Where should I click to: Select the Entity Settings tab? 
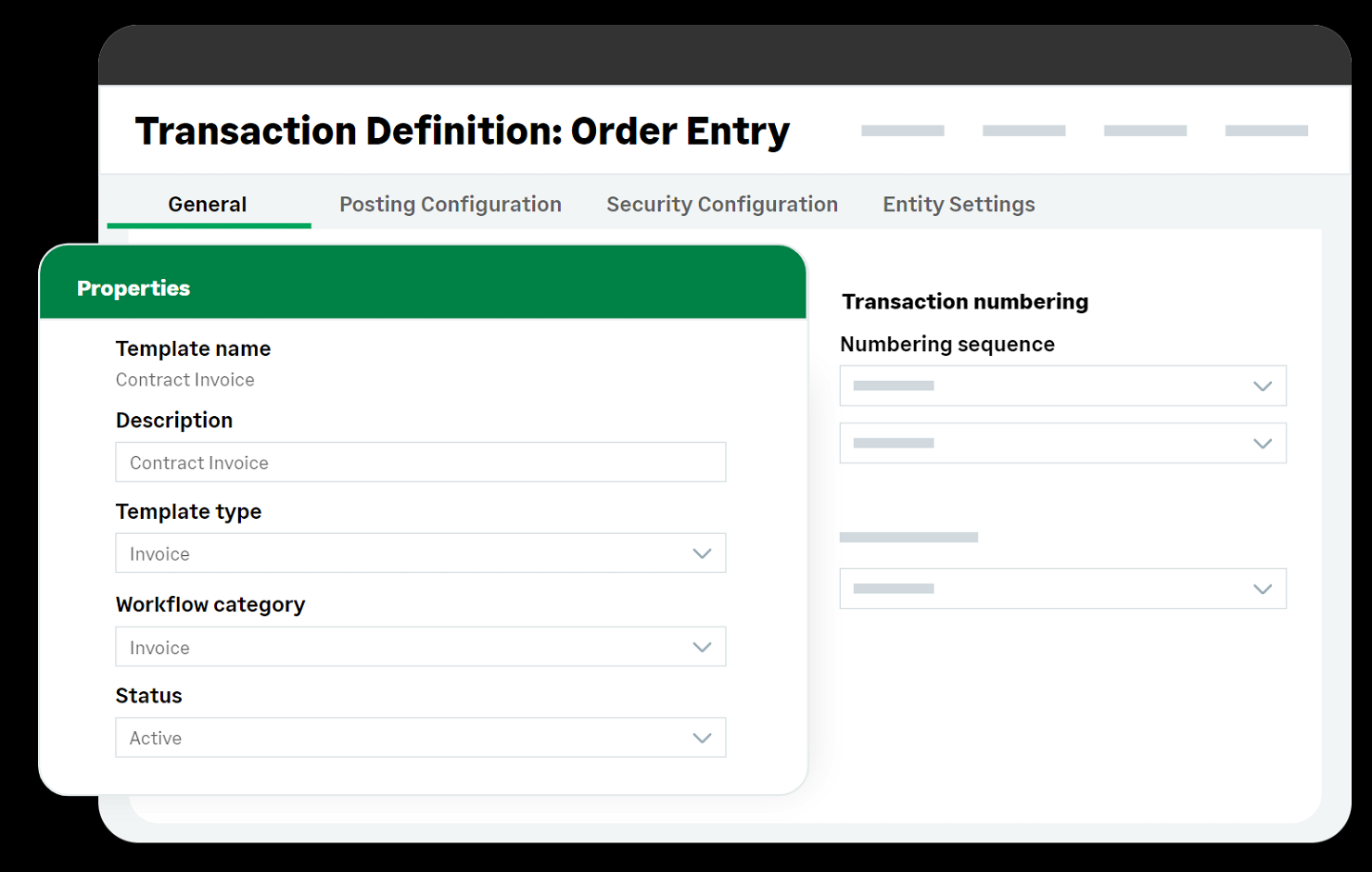[x=959, y=204]
